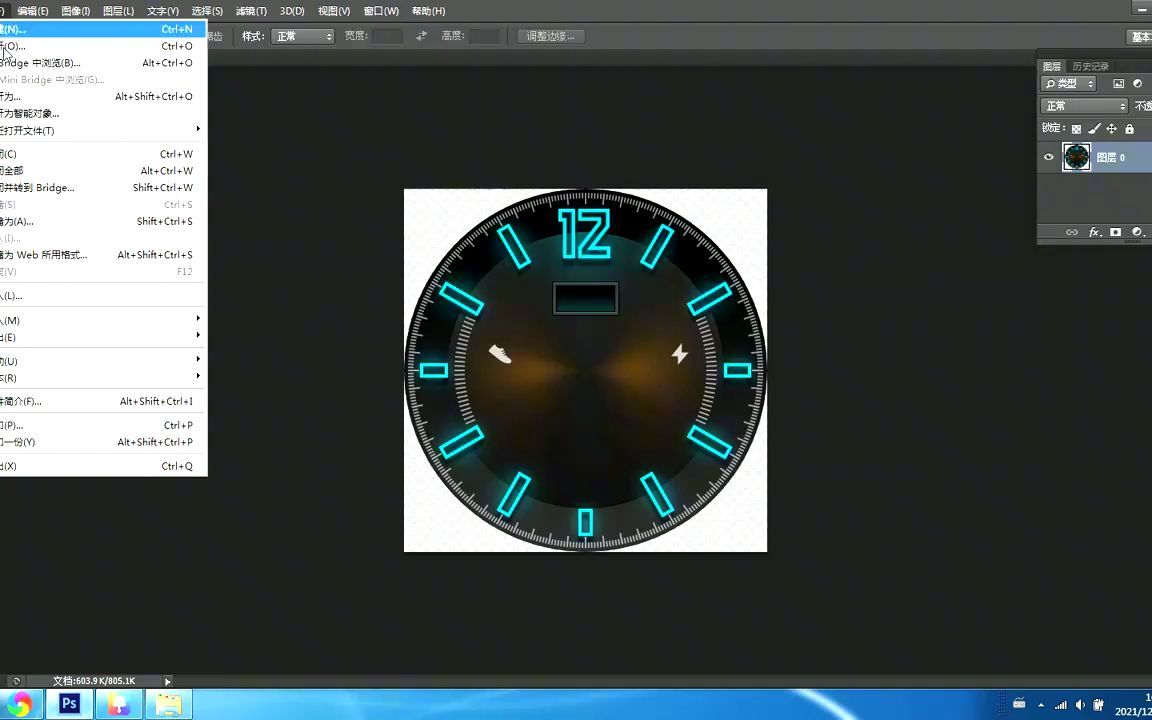The height and width of the screenshot is (720, 1152).
Task: Click the filter-by-pixel-layers icon near 类型
Action: (x=1119, y=82)
